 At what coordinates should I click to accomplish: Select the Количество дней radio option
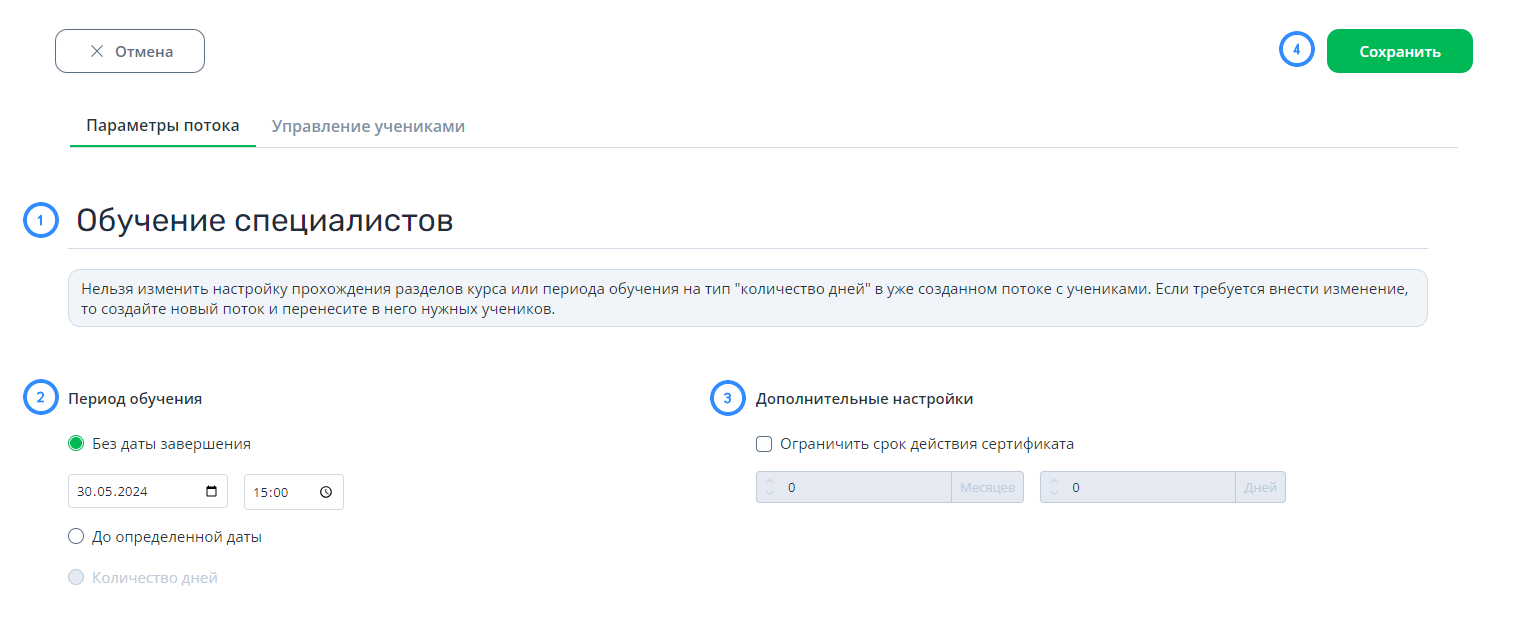[76, 577]
